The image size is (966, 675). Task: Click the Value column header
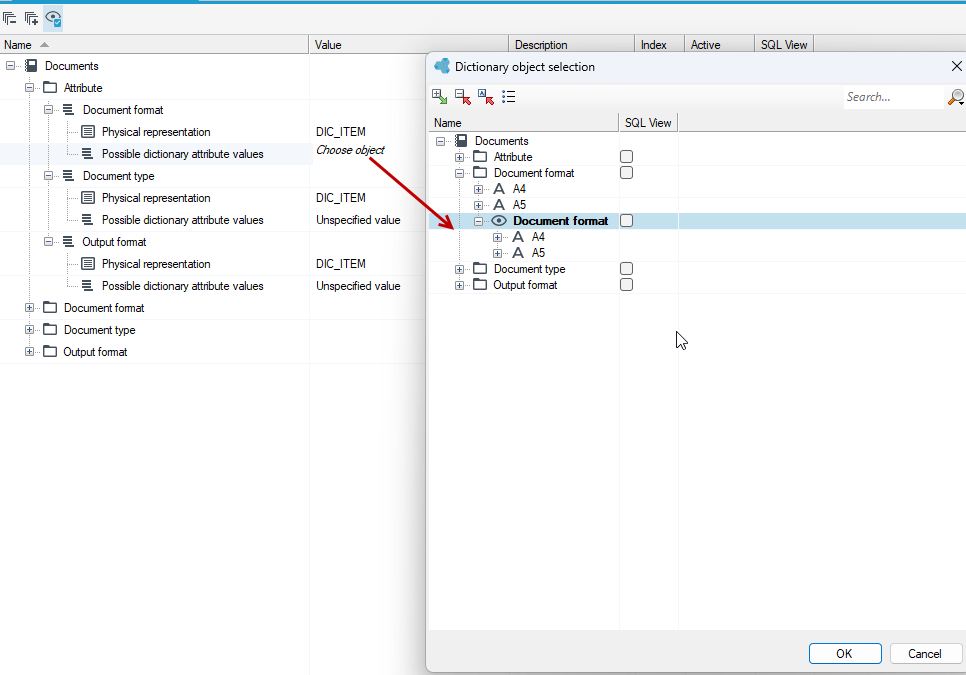[x=408, y=45]
